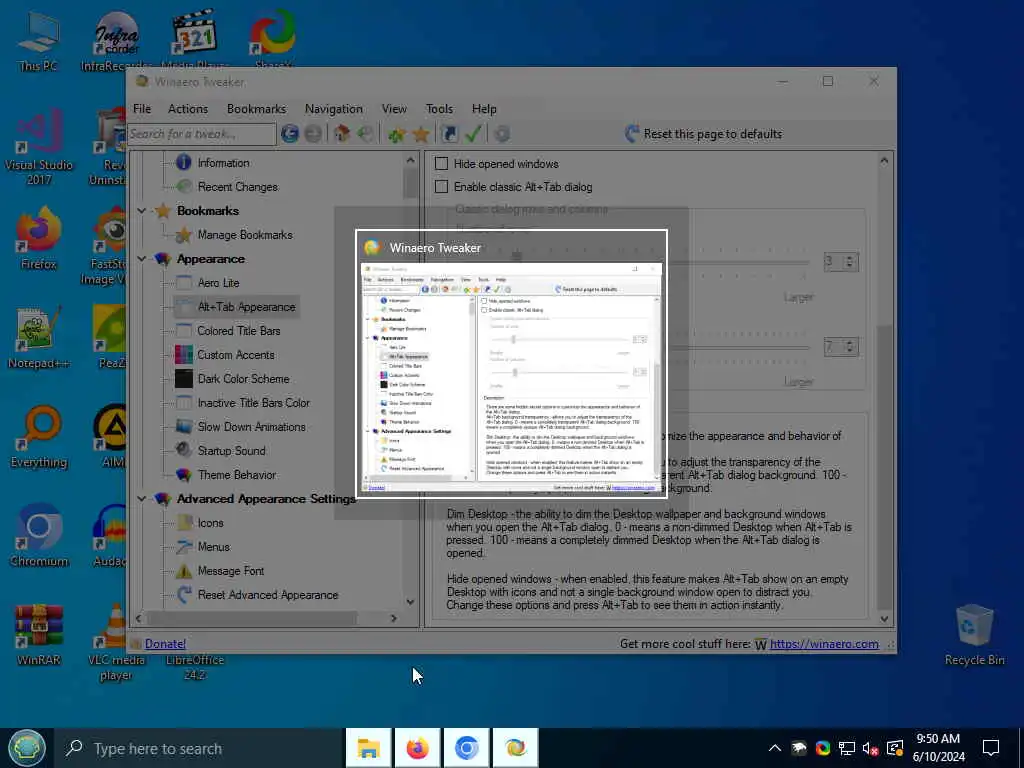This screenshot has height=768, width=1024.
Task: Click the stepper showing value 3
Action: [x=841, y=262]
